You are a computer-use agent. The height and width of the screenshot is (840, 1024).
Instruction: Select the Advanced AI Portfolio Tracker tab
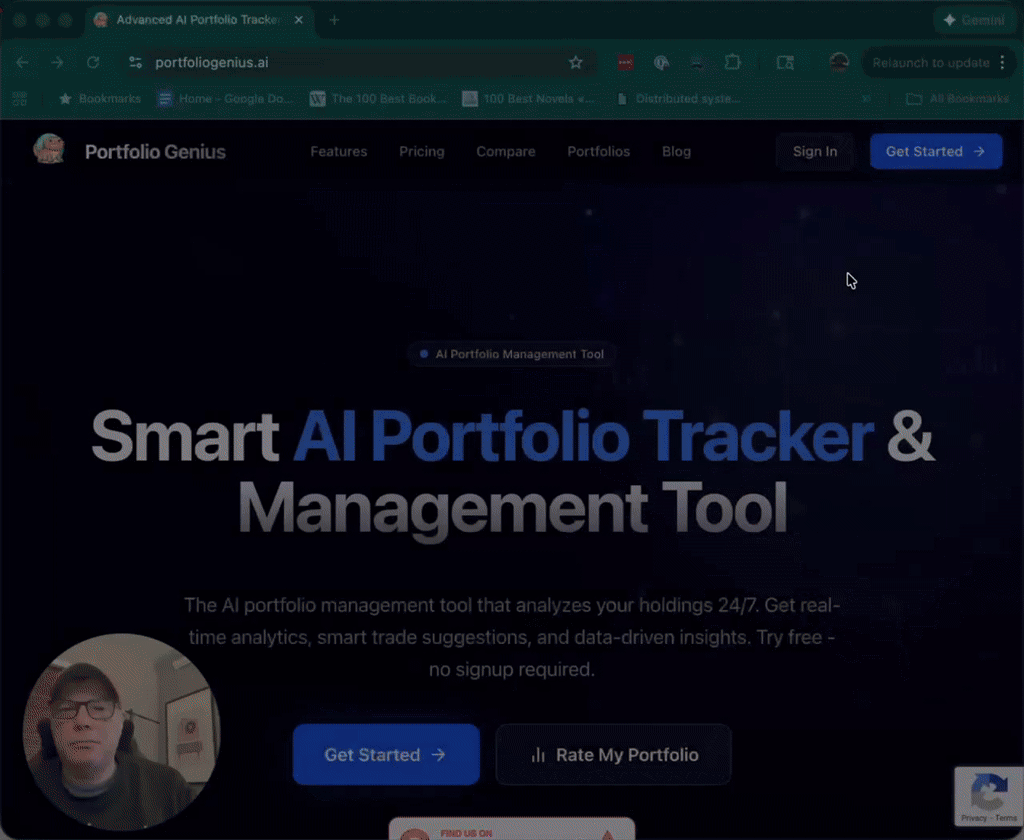(199, 20)
